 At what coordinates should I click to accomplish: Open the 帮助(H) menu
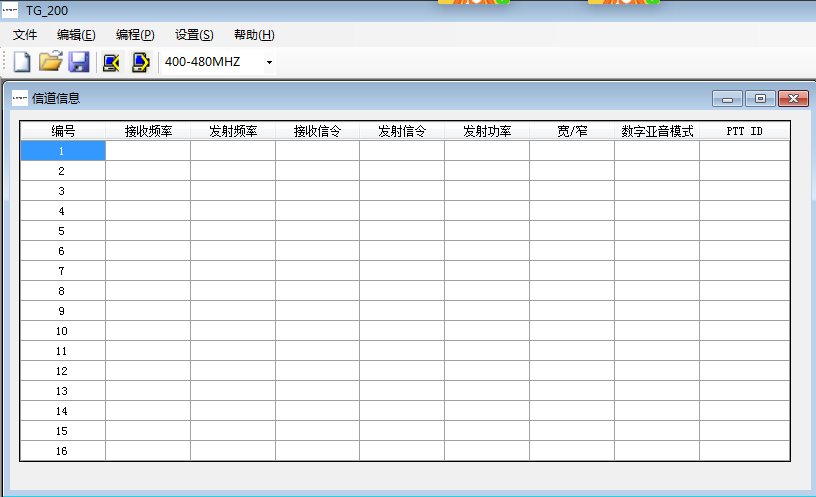(254, 35)
